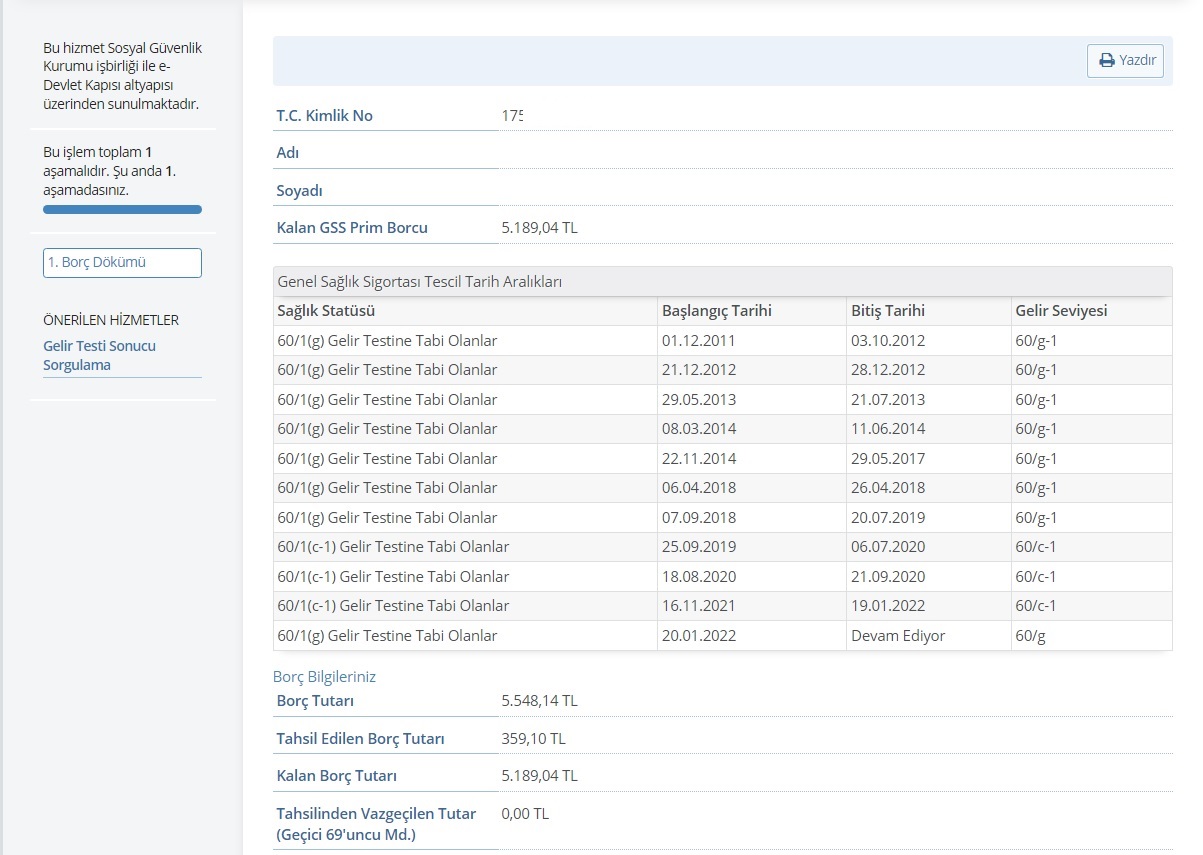Select the 1. Borç Dökümü step
Screen dimensions: 1203x855
(122, 262)
